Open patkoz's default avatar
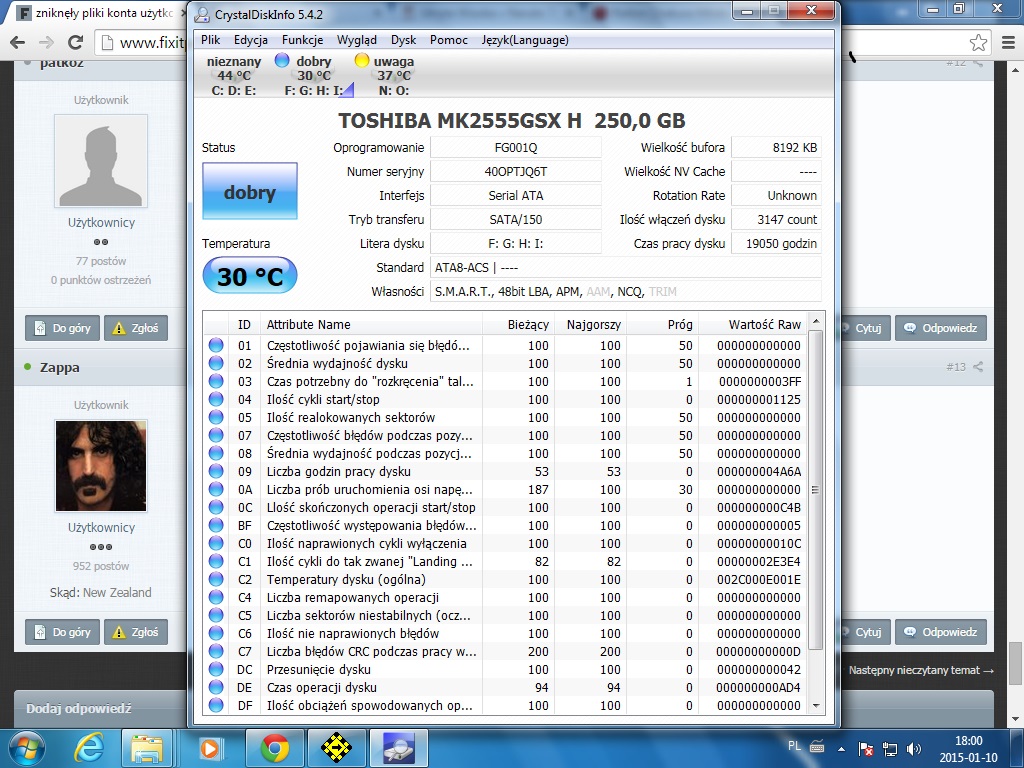1024x768 pixels. pyautogui.click(x=101, y=161)
